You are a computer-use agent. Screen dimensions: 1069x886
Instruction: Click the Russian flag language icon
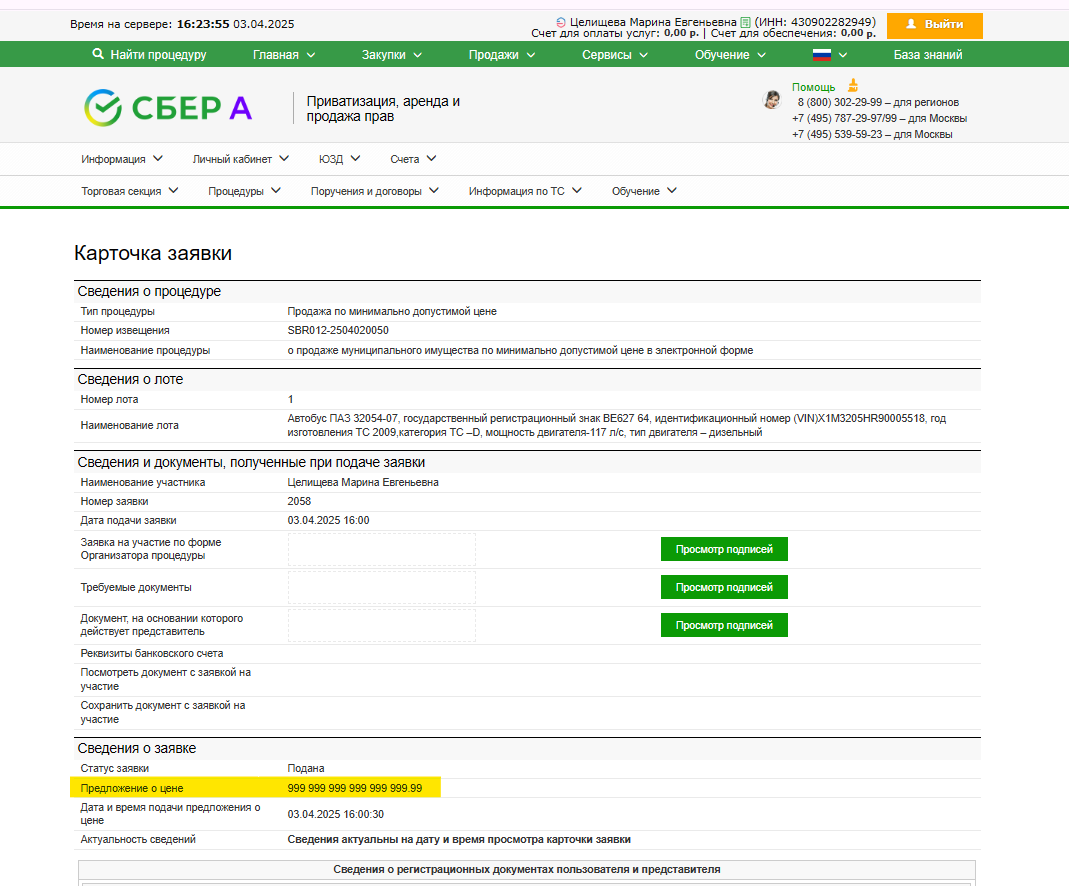pyautogui.click(x=822, y=55)
